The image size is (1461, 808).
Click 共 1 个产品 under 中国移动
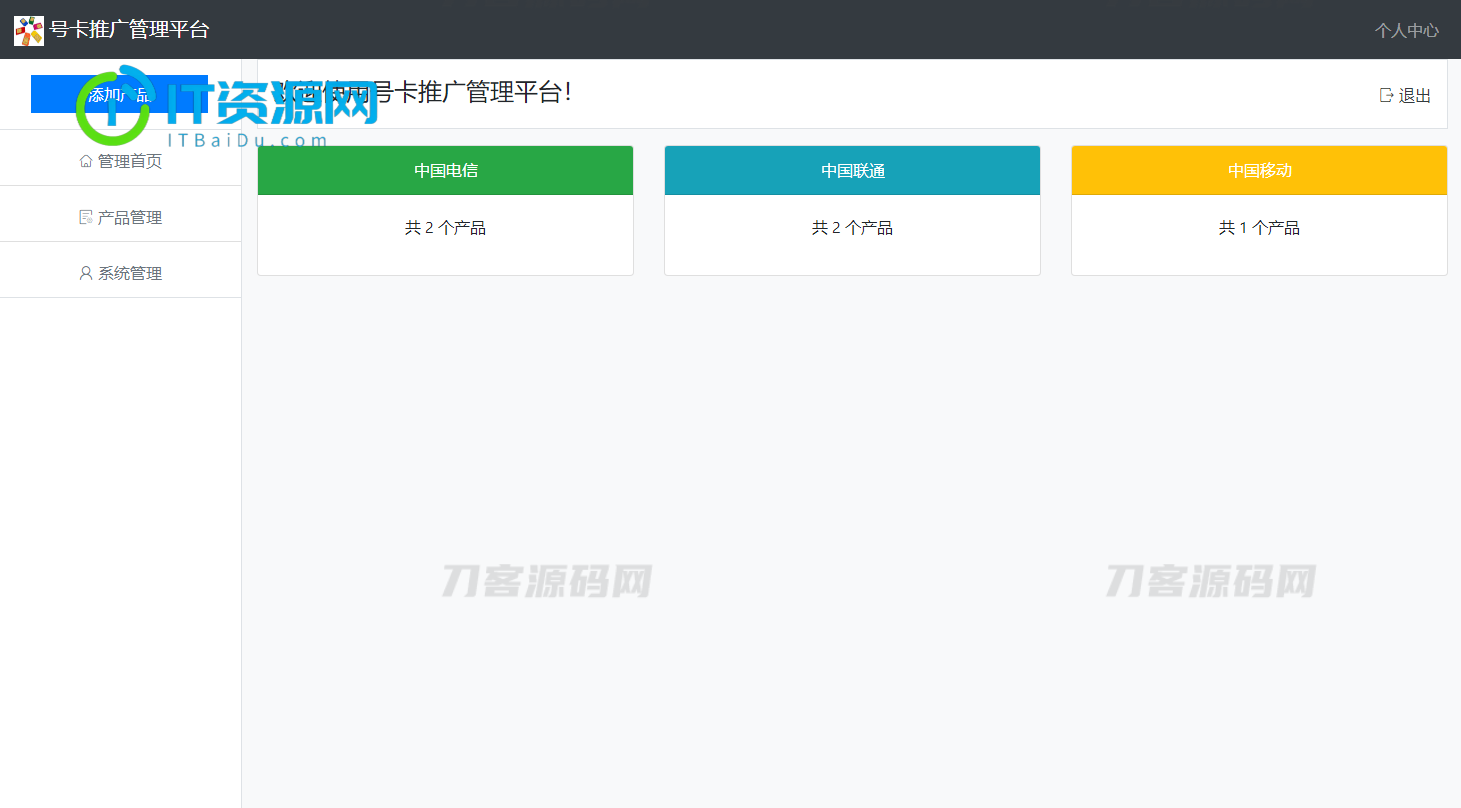[1259, 228]
